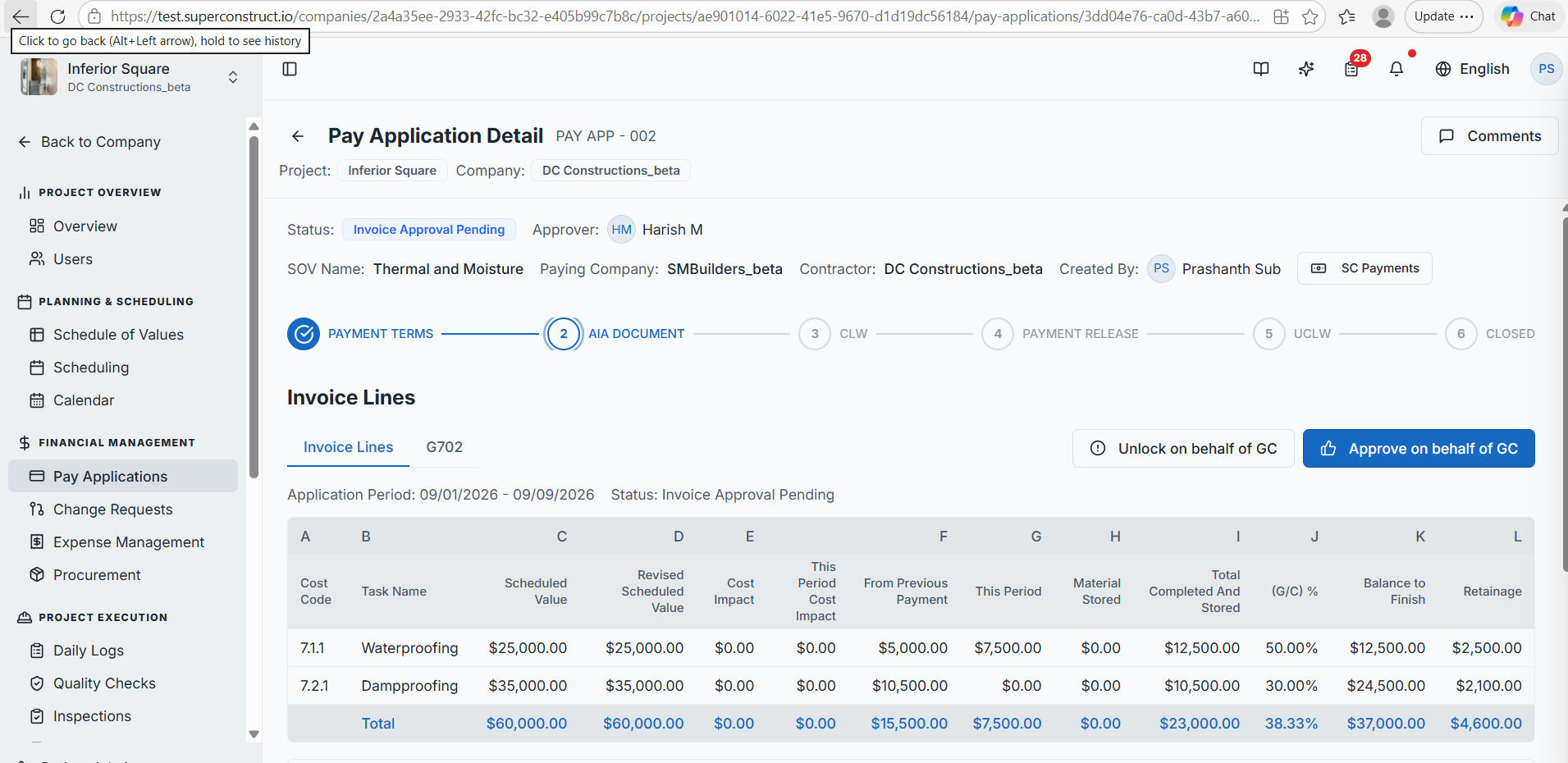Switch to the G702 tab
The image size is (1568, 763).
[x=444, y=447]
